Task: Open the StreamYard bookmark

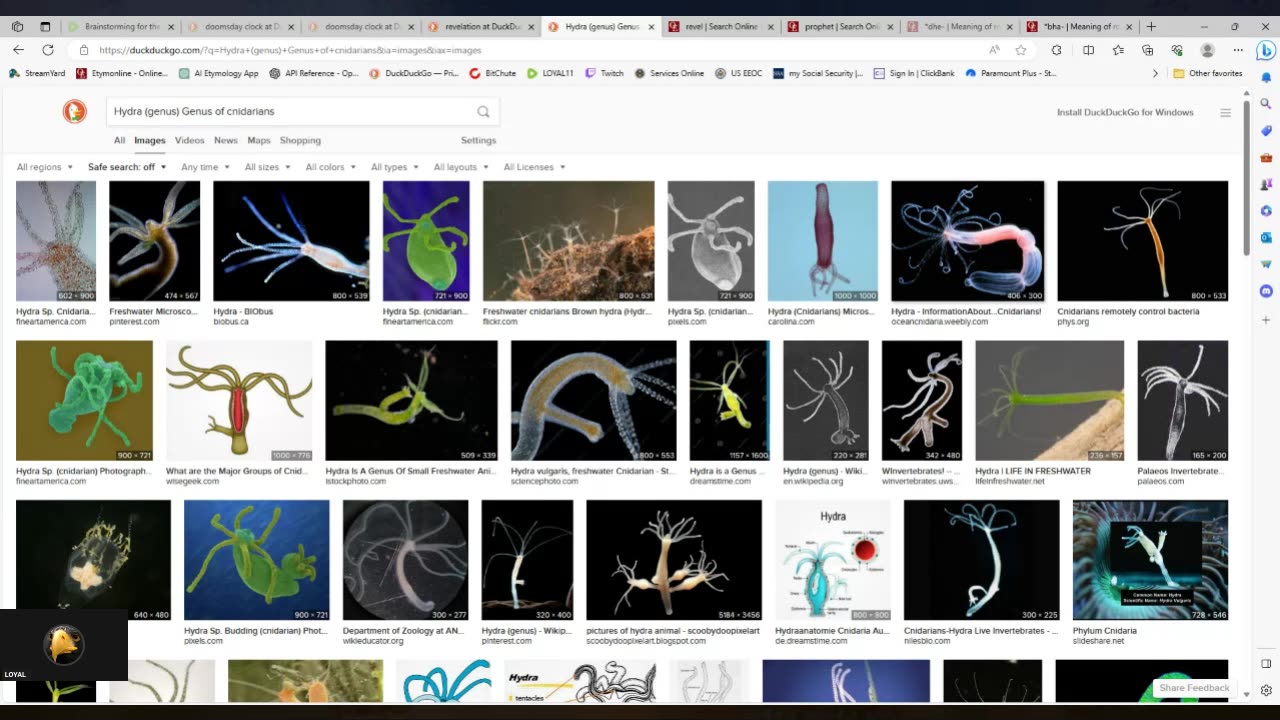Action: [36, 73]
